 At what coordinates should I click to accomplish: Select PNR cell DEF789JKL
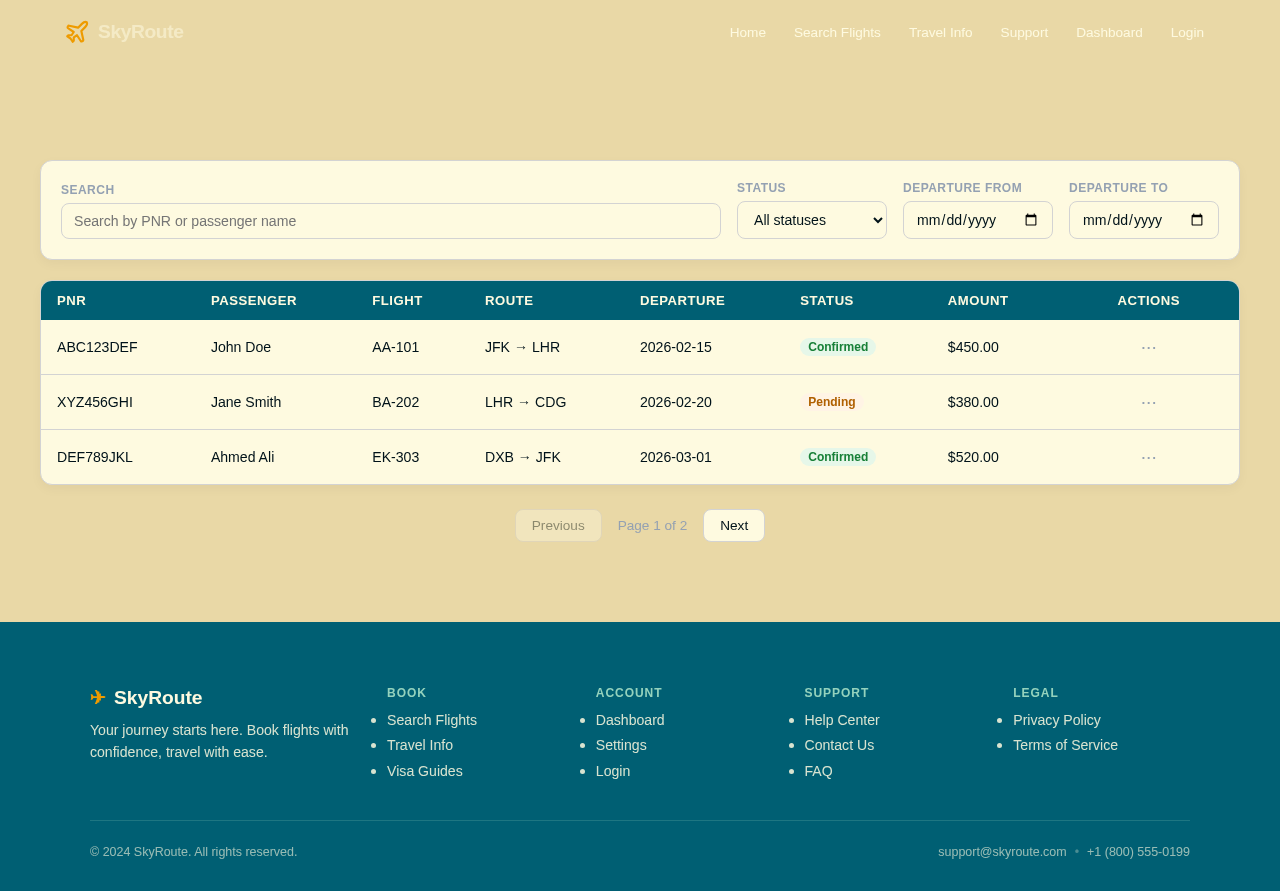[x=95, y=457]
